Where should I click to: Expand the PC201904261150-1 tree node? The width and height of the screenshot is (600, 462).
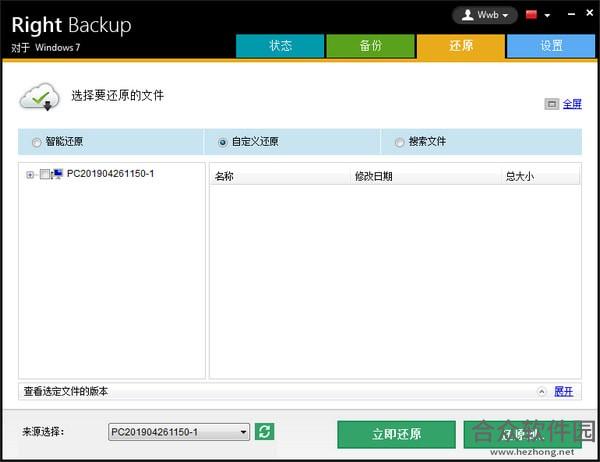click(30, 175)
